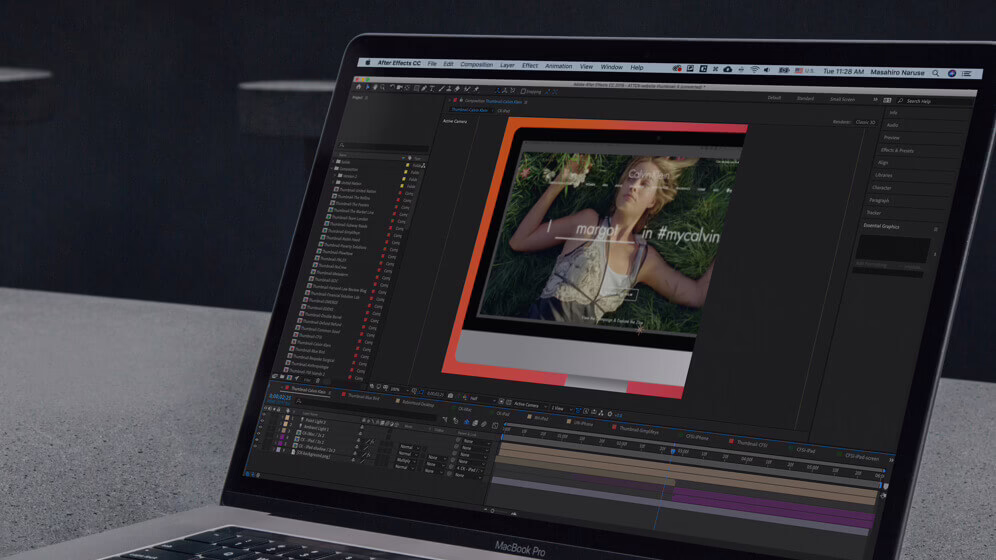
Task: Select the Puppet Pin tool
Action: click(x=476, y=90)
